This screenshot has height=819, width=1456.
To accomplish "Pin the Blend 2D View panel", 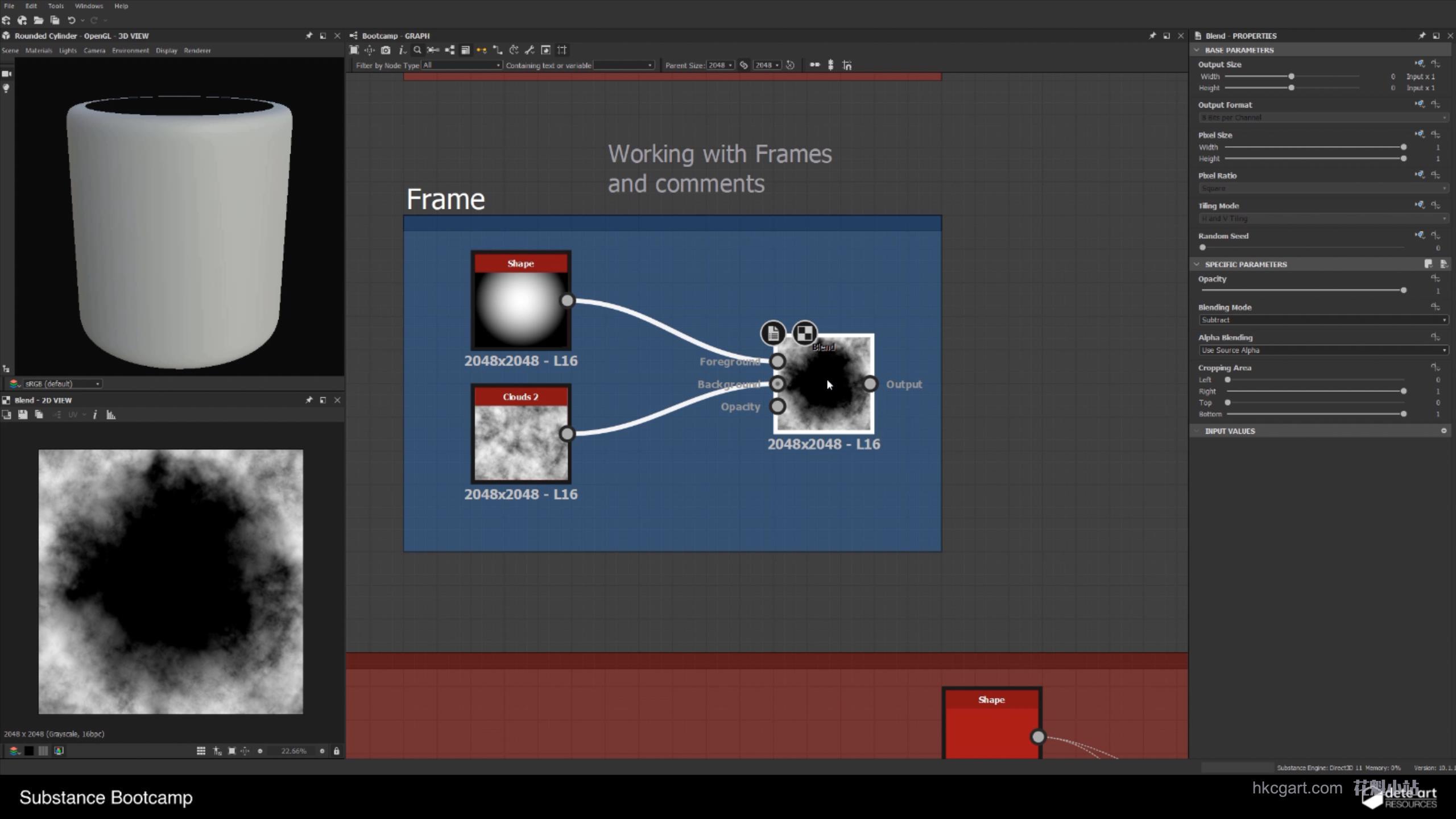I will tap(309, 400).
